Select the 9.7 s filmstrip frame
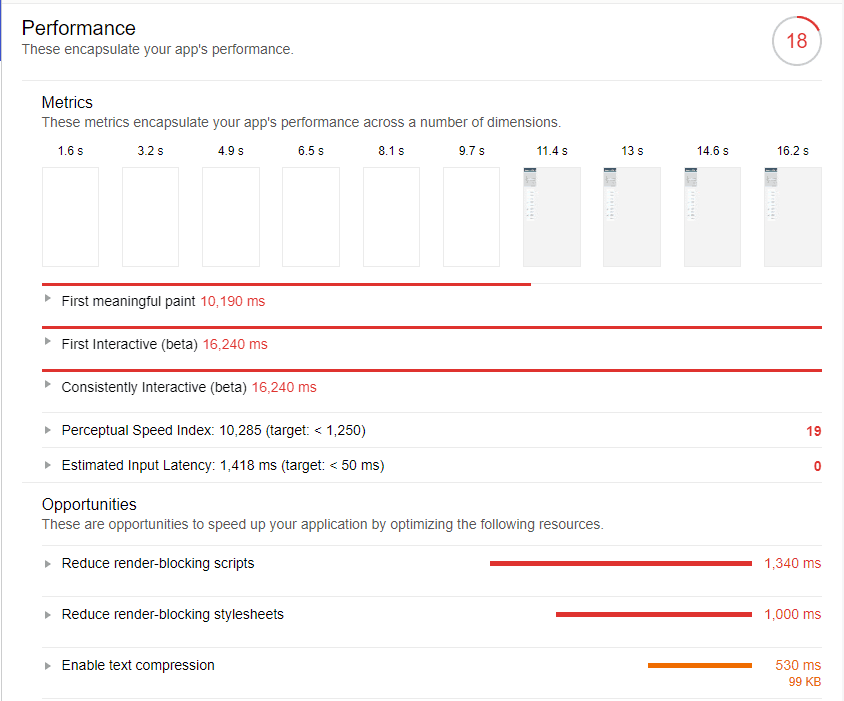 point(471,217)
